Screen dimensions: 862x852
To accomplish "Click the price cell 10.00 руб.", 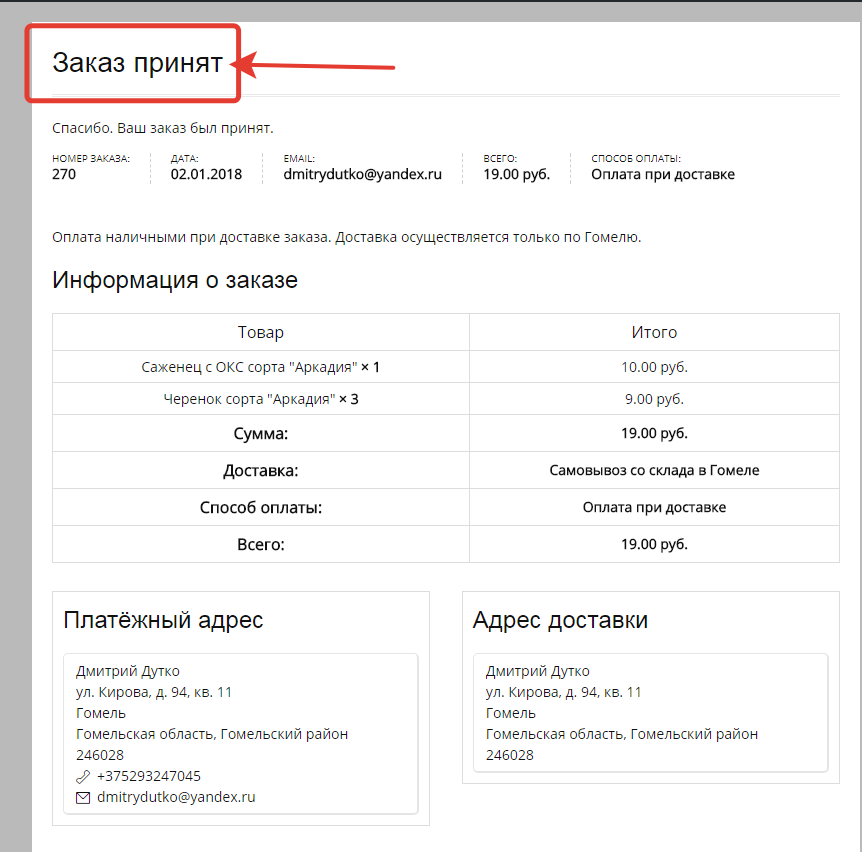I will pyautogui.click(x=654, y=367).
